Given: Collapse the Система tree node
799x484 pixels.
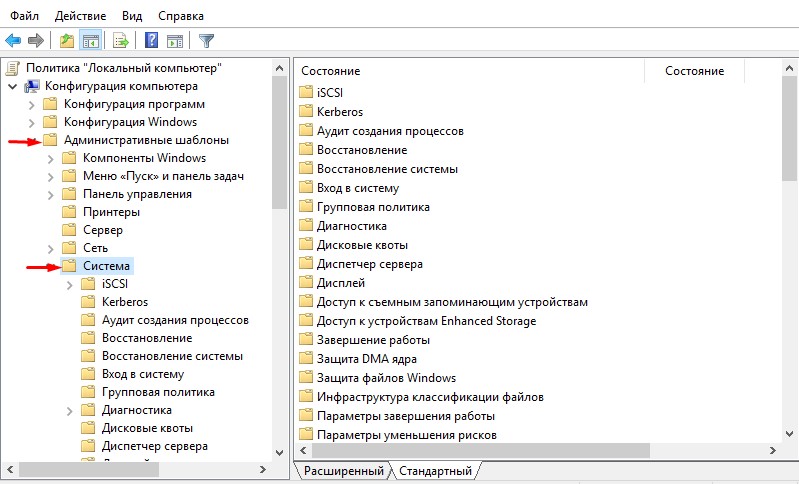Looking at the screenshot, I should pyautogui.click(x=51, y=266).
